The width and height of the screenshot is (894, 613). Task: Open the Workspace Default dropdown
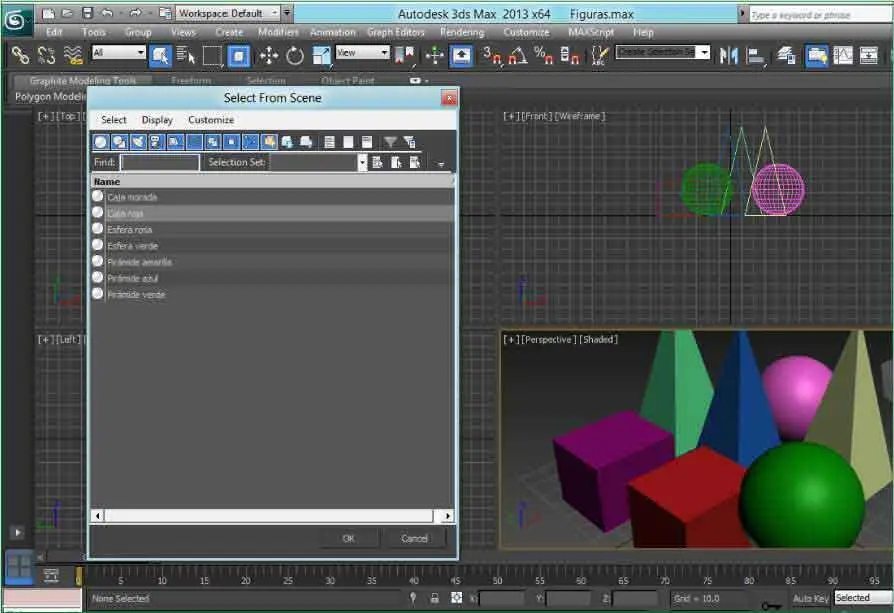228,13
